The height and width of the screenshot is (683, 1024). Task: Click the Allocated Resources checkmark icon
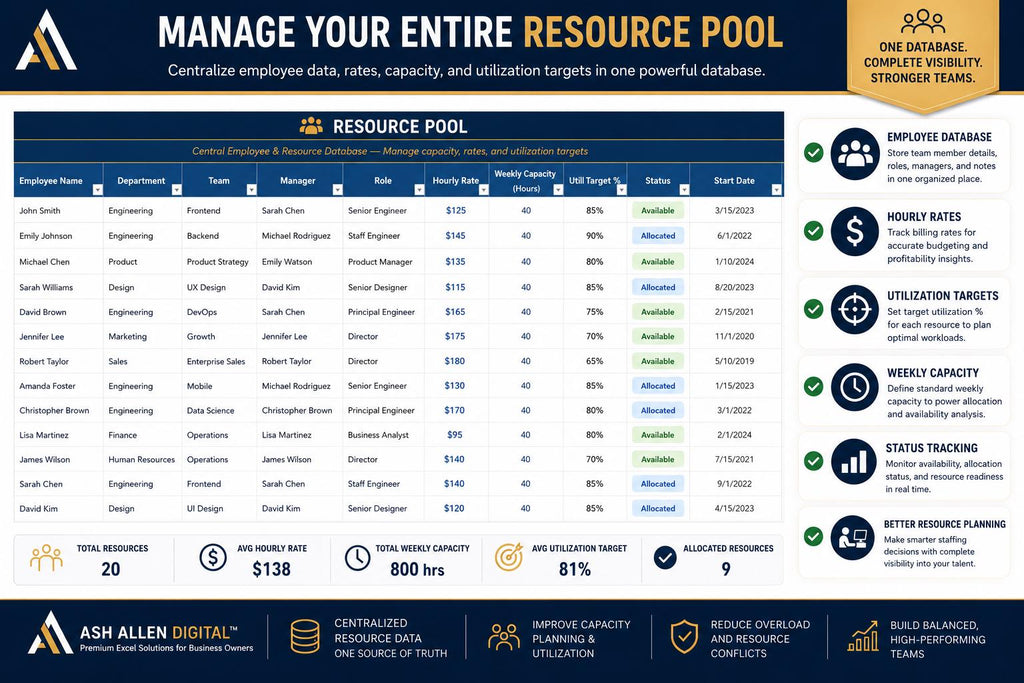point(665,558)
